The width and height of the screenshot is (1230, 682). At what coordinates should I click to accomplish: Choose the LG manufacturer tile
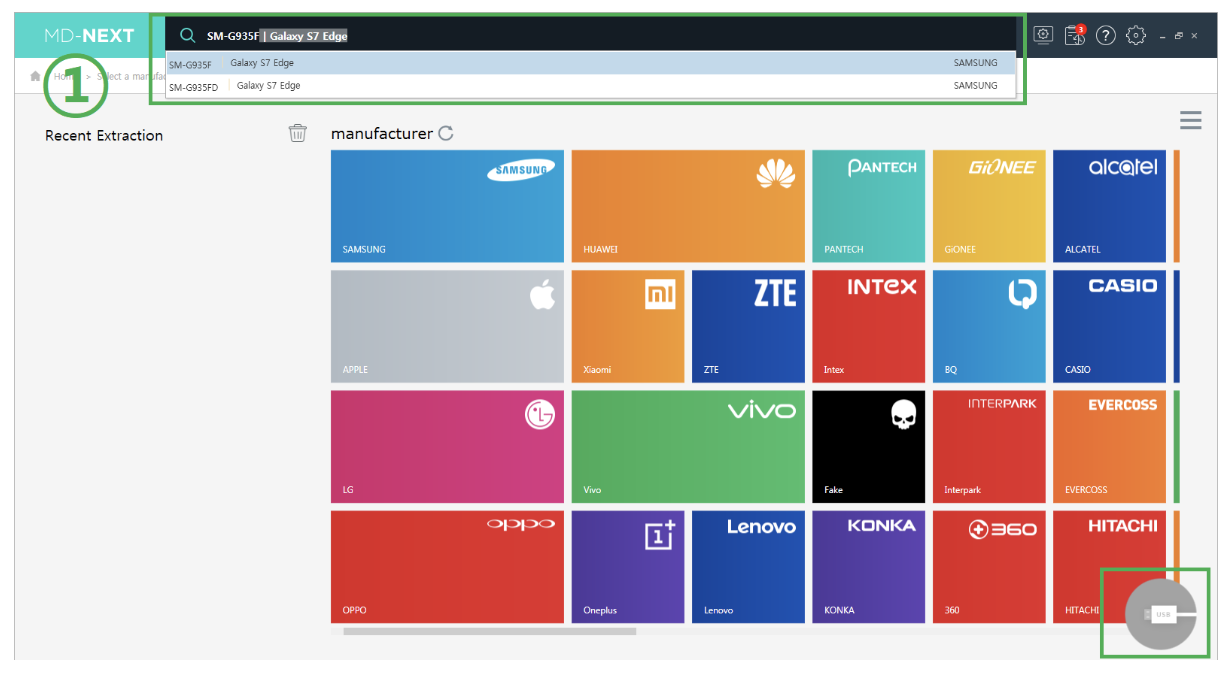click(x=447, y=446)
